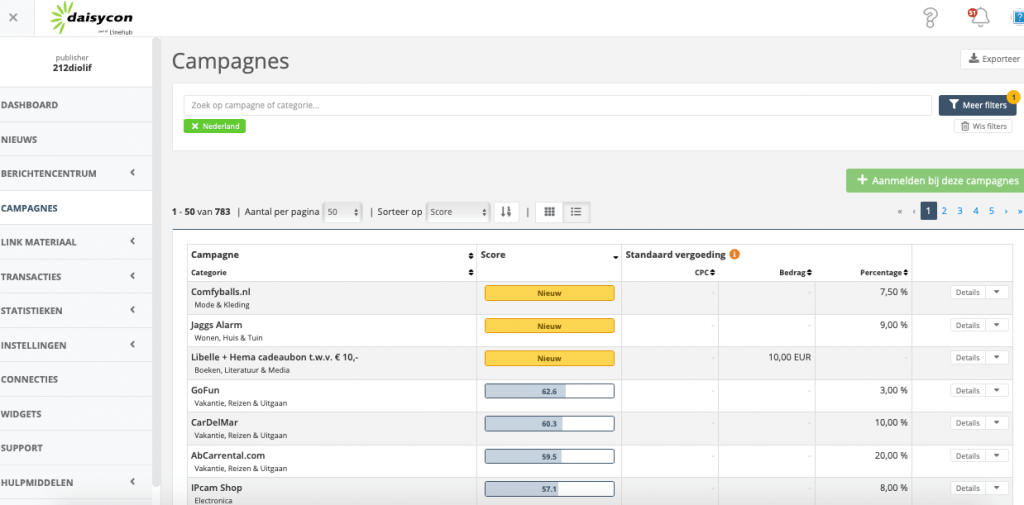Go to page 4

click(976, 211)
